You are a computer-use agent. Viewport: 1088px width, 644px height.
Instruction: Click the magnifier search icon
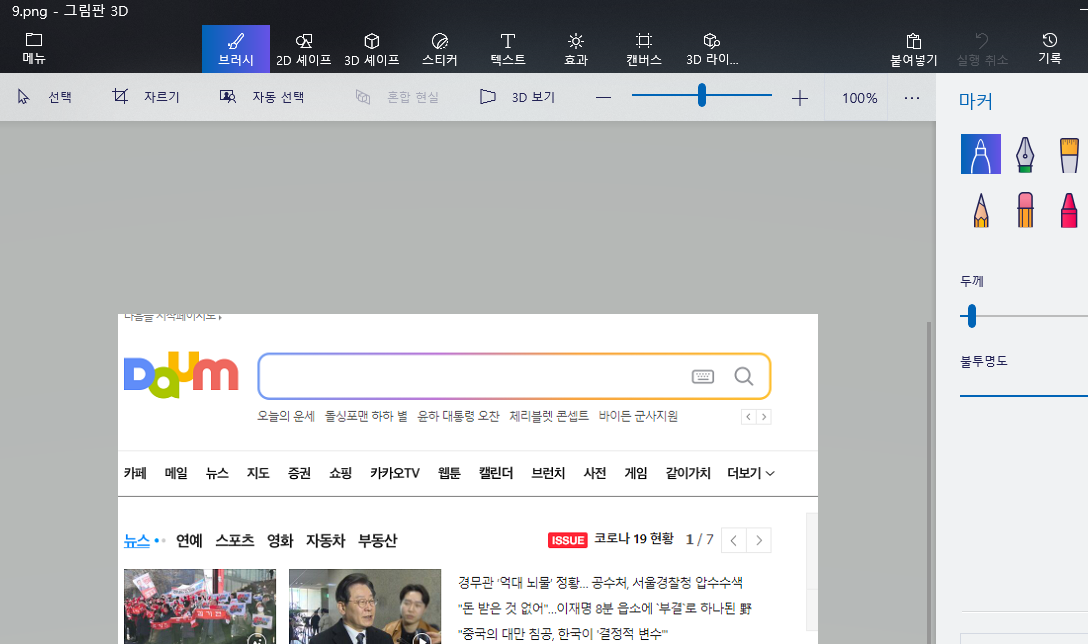coord(744,376)
